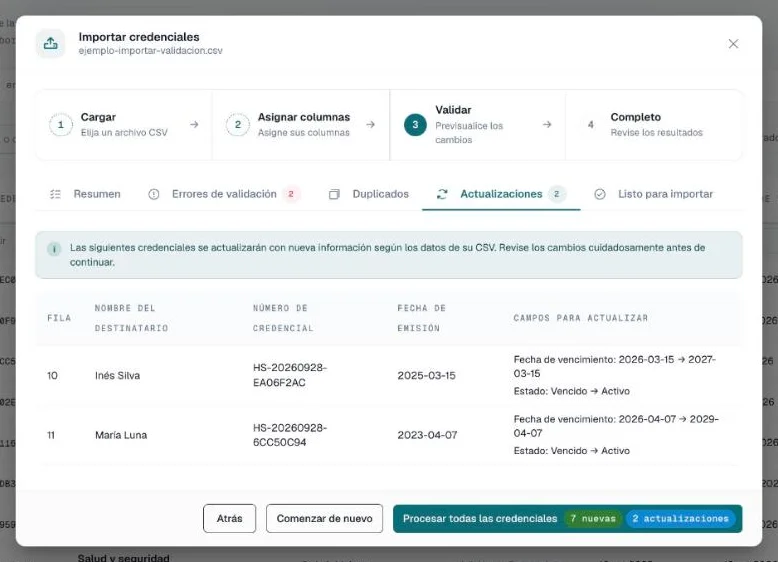Click the Errores de validación warning icon
Screen dimensions: 778x562
point(154,194)
